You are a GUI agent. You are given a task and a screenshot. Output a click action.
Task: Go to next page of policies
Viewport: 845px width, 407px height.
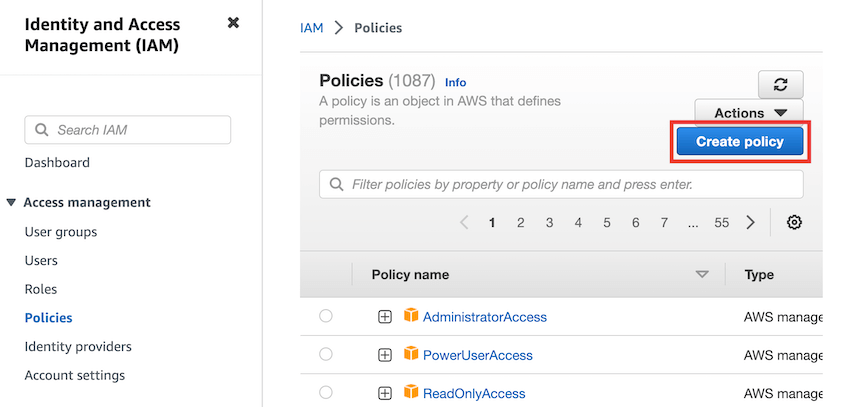click(x=750, y=222)
